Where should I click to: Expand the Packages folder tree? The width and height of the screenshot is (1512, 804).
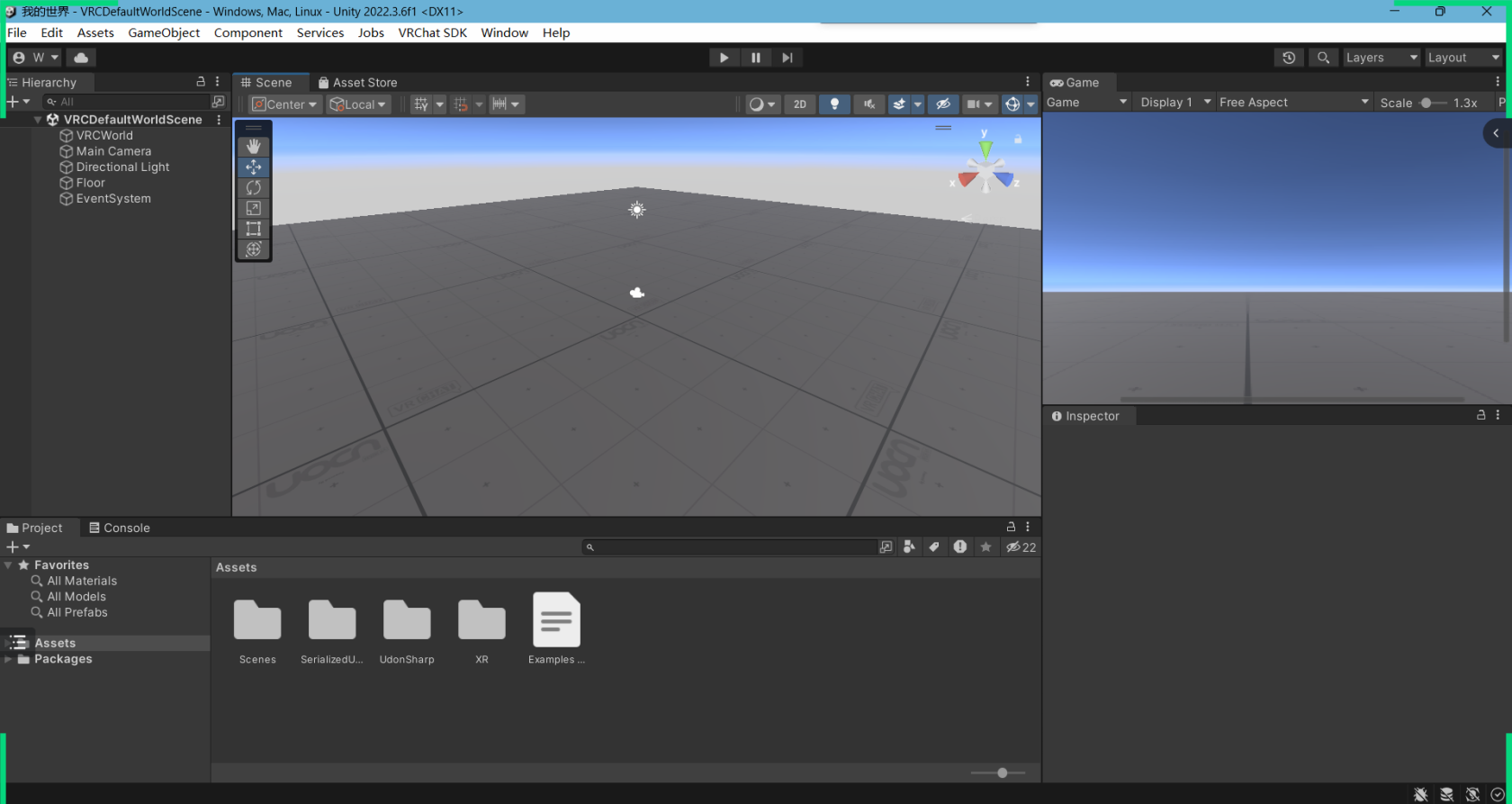click(8, 659)
